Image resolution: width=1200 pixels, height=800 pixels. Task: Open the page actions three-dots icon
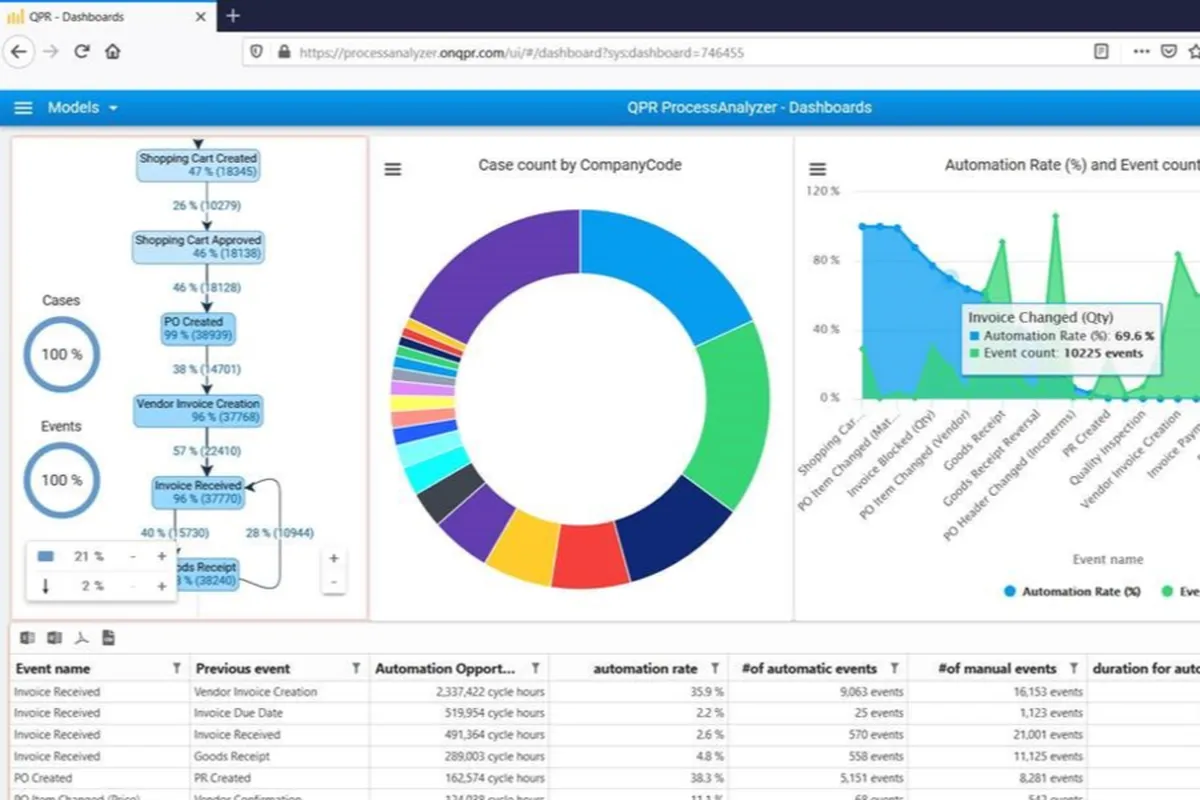(1141, 52)
